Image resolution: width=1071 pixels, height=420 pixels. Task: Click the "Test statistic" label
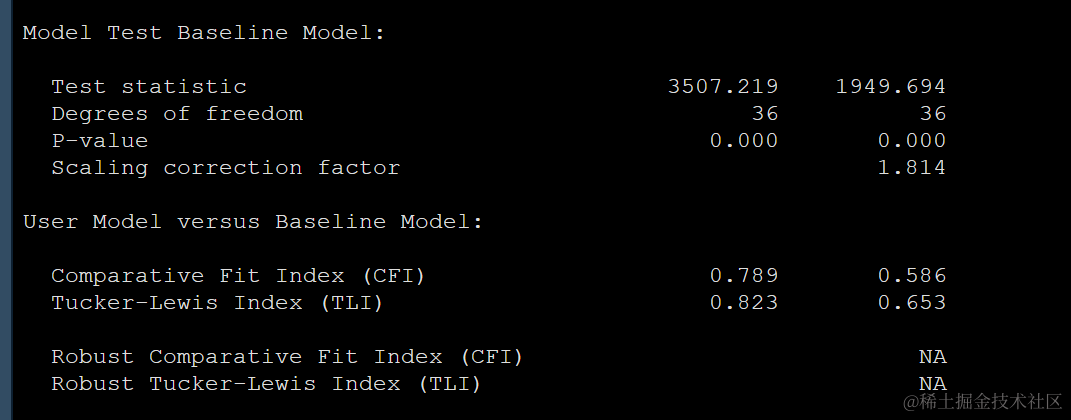click(149, 87)
